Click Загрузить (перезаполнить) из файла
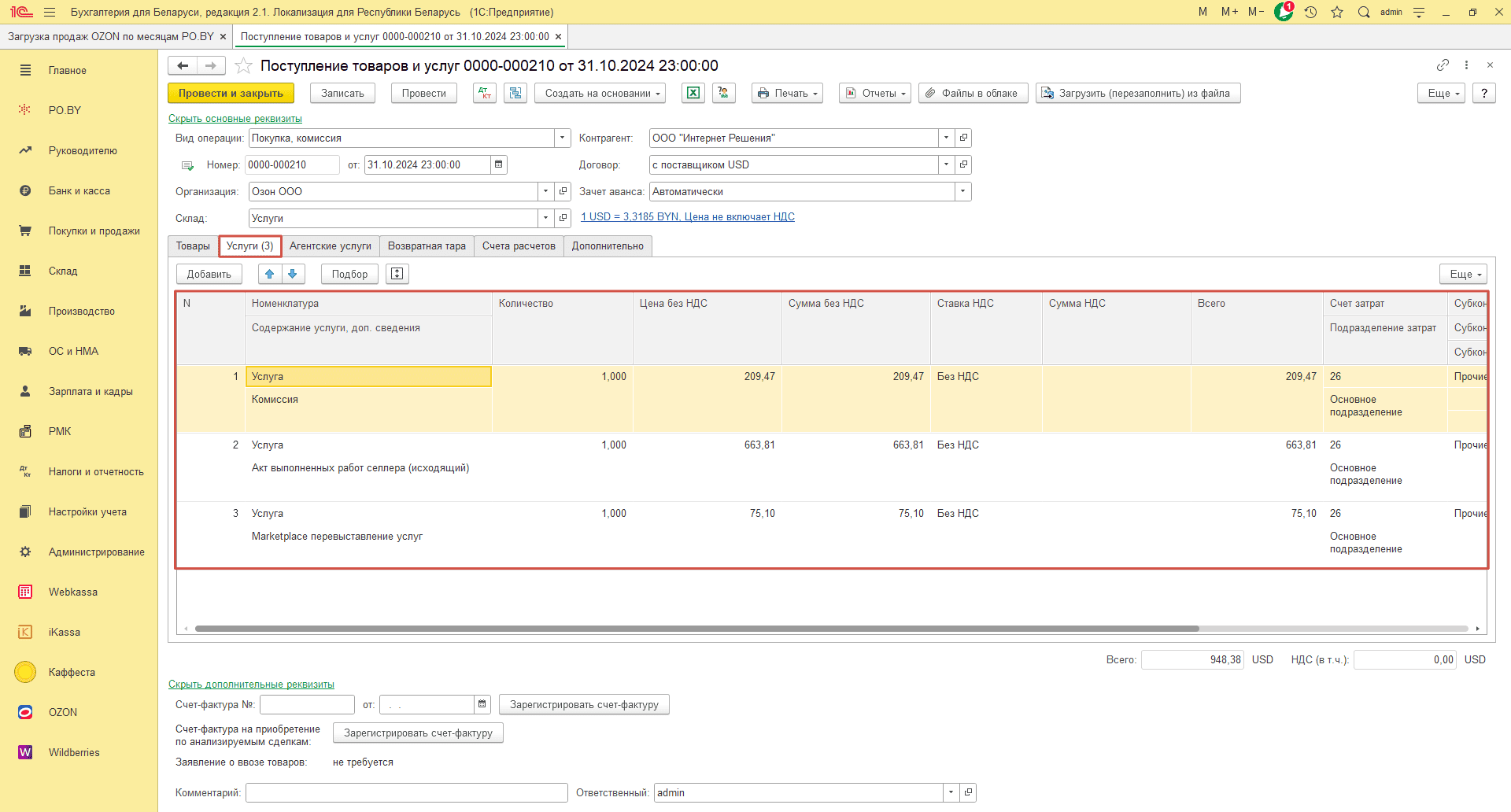The width and height of the screenshot is (1511, 812). tap(1138, 93)
